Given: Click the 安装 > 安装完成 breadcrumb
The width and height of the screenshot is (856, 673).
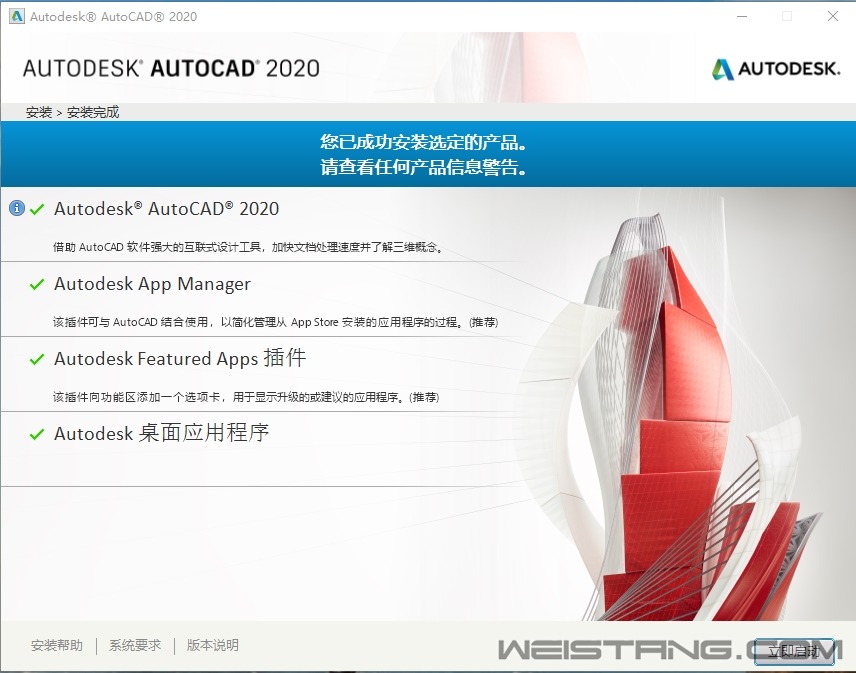Looking at the screenshot, I should click(73, 112).
